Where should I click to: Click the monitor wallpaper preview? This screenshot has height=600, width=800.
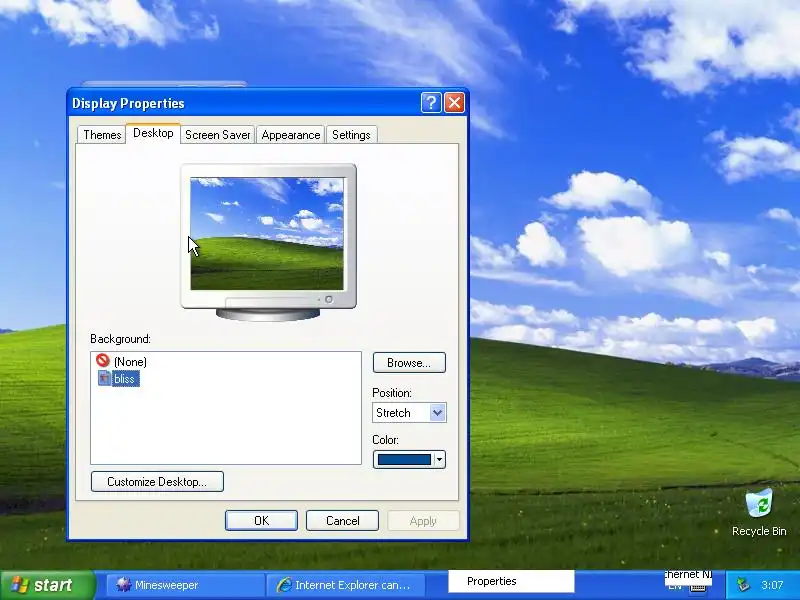267,234
